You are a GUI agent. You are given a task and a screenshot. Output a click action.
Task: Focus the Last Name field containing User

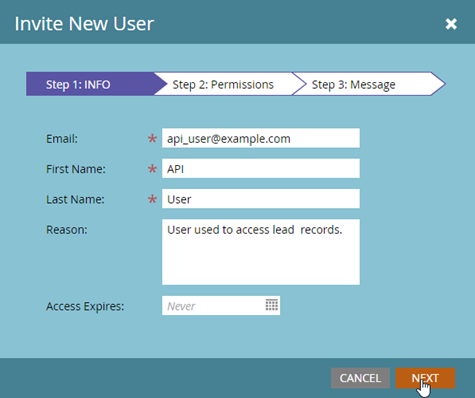261,199
